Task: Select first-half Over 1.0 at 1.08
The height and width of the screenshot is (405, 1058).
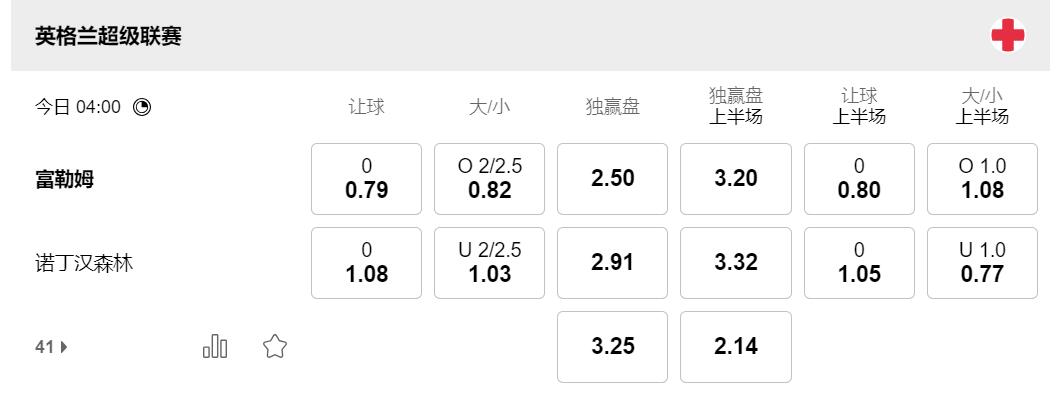Action: click(982, 179)
